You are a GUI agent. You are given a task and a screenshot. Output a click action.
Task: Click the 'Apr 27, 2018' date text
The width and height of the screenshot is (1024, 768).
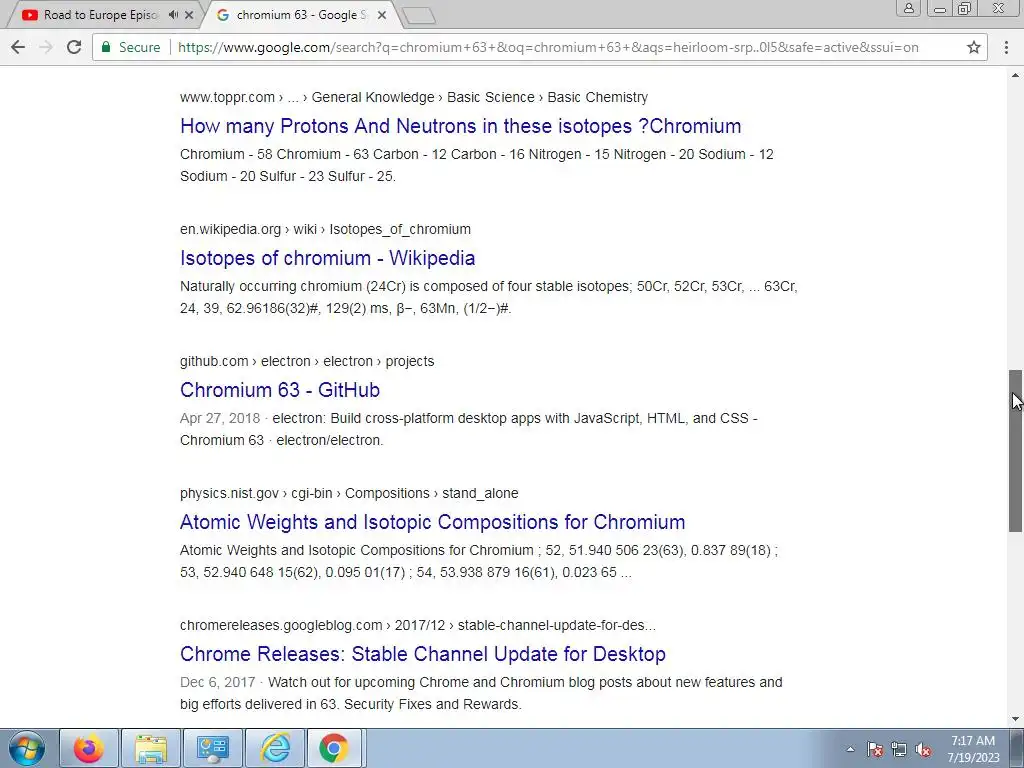219,418
